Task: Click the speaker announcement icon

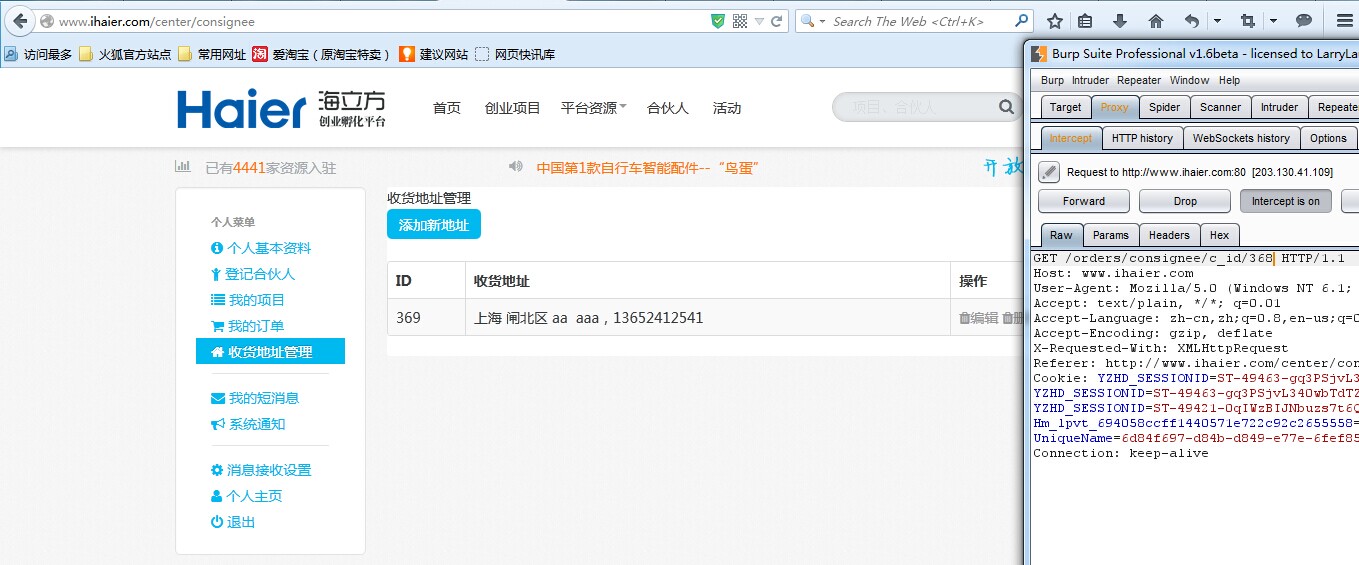Action: coord(516,167)
